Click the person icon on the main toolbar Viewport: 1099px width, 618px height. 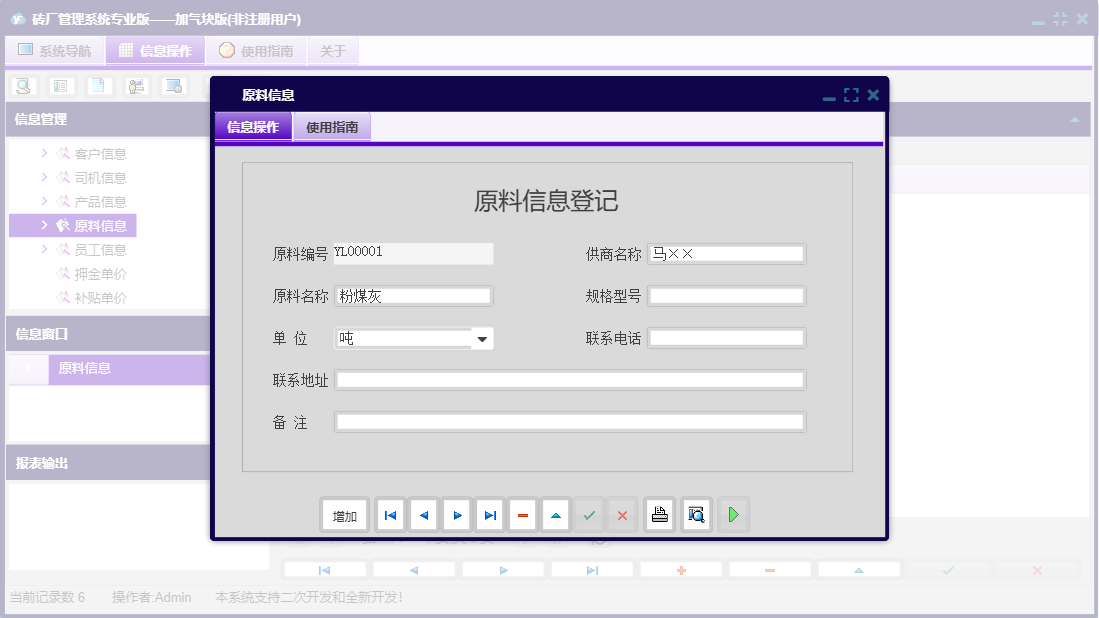coord(135,86)
